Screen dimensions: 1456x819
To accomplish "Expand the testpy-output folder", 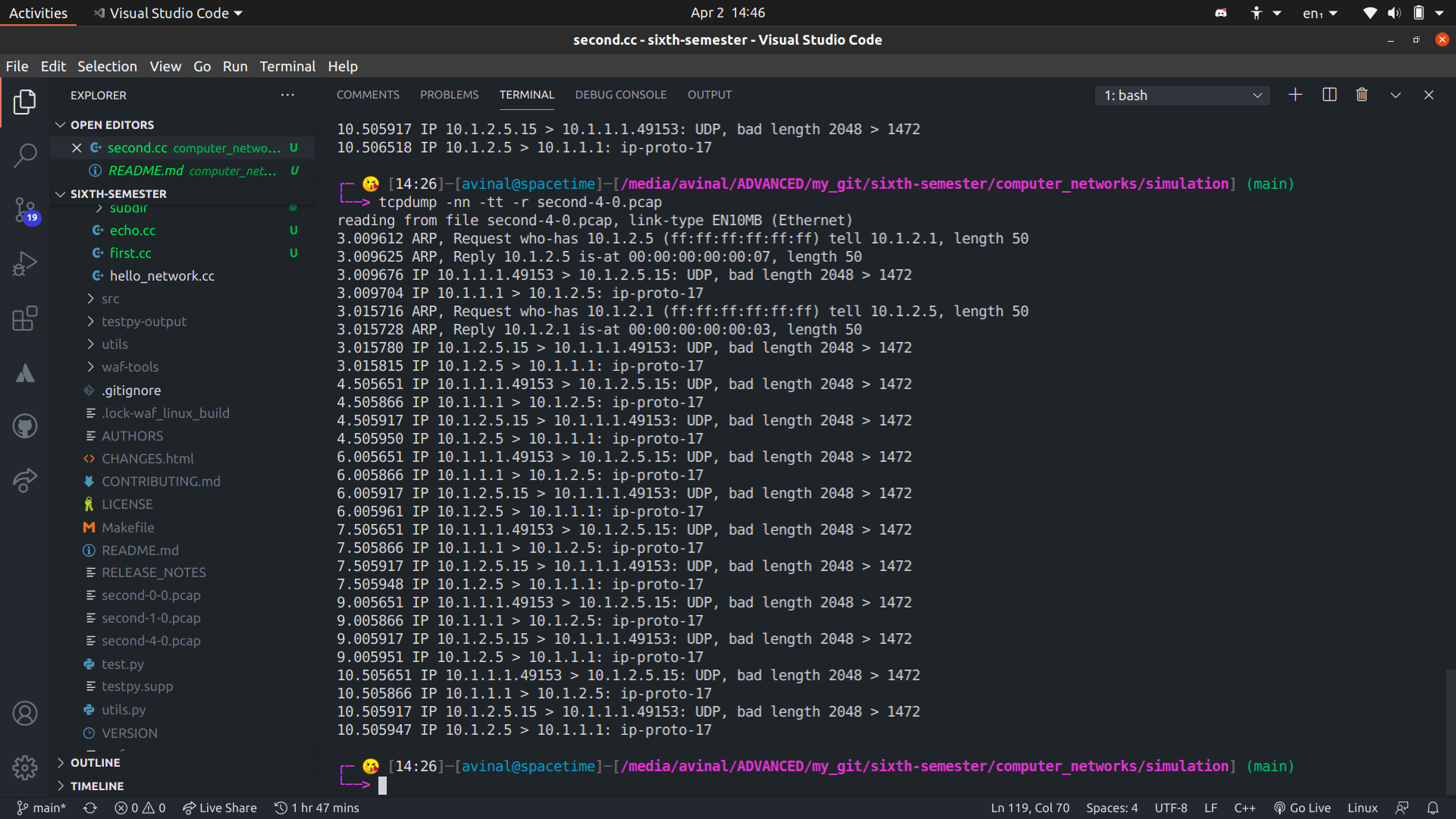I will 143,321.
